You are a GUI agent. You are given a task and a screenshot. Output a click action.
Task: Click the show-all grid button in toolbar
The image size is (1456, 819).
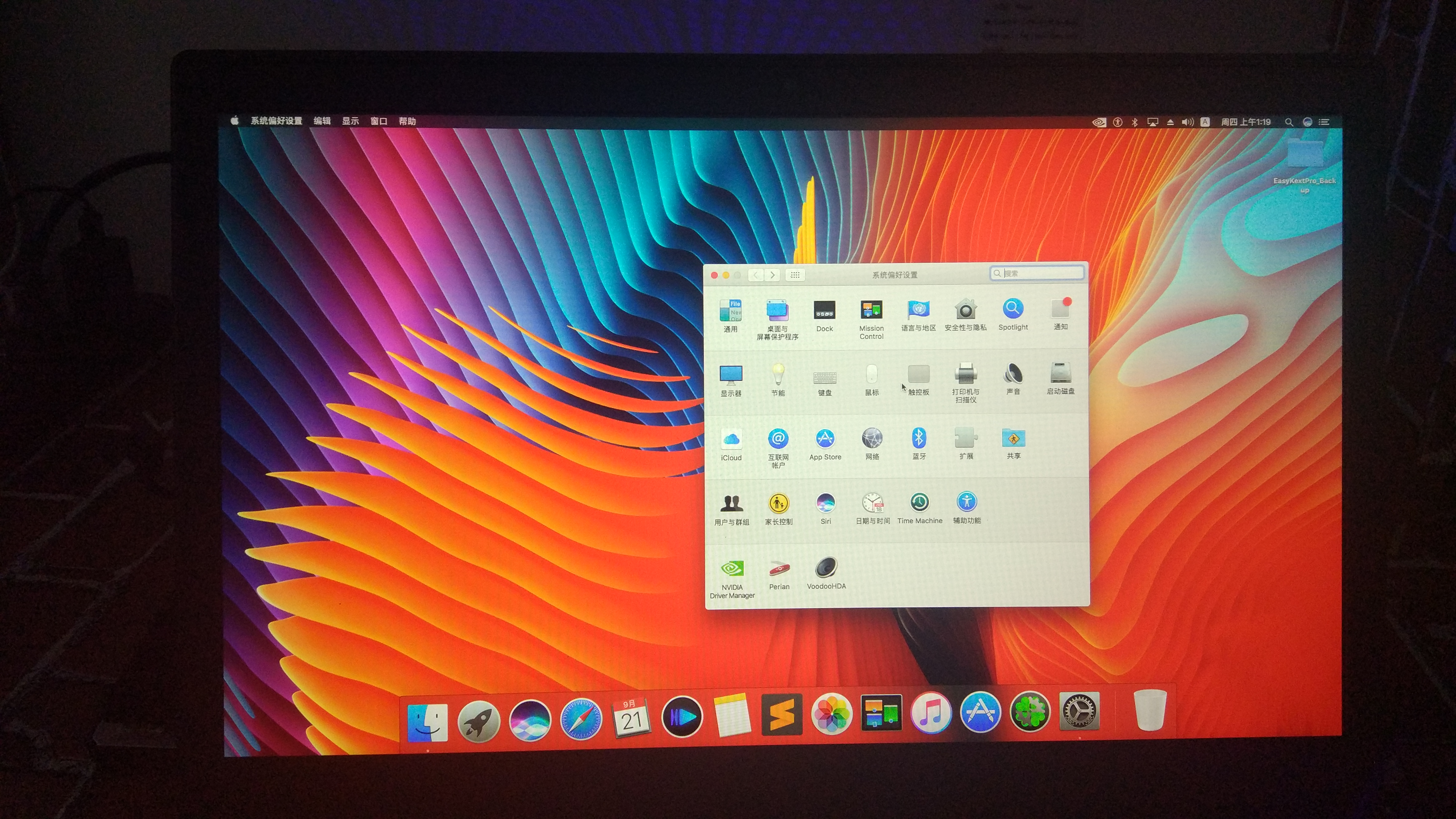click(795, 275)
